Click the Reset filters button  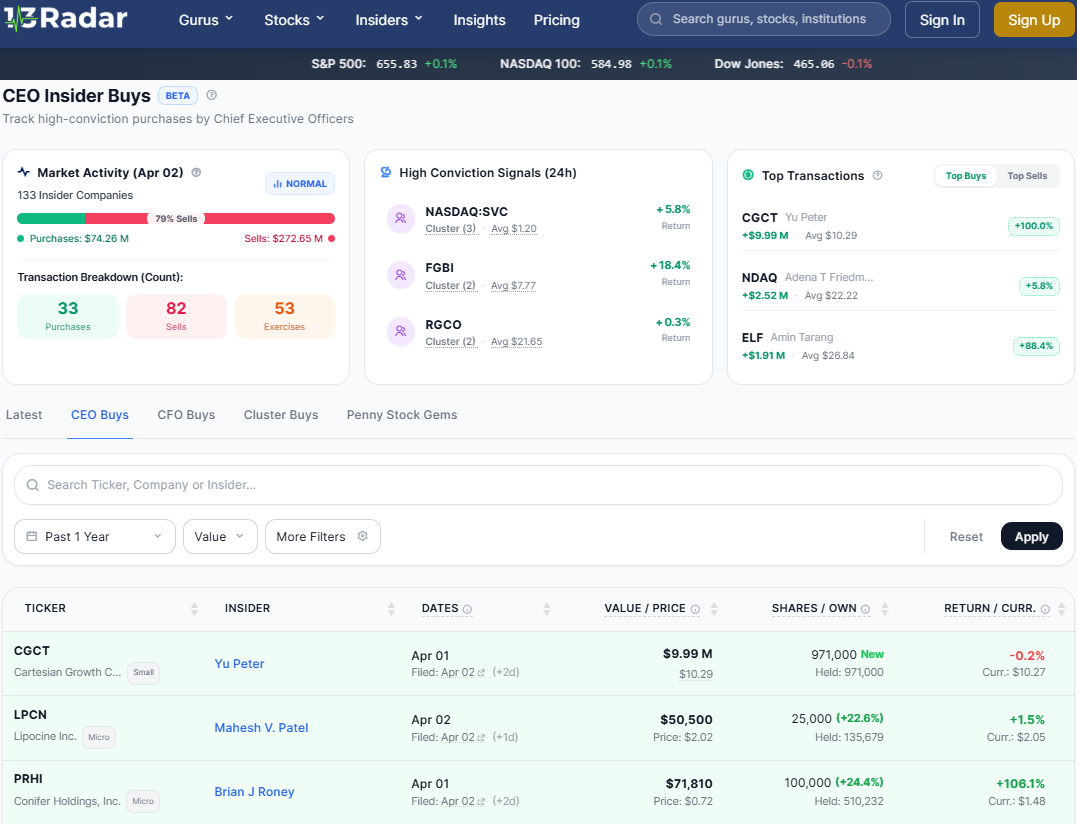tap(966, 536)
